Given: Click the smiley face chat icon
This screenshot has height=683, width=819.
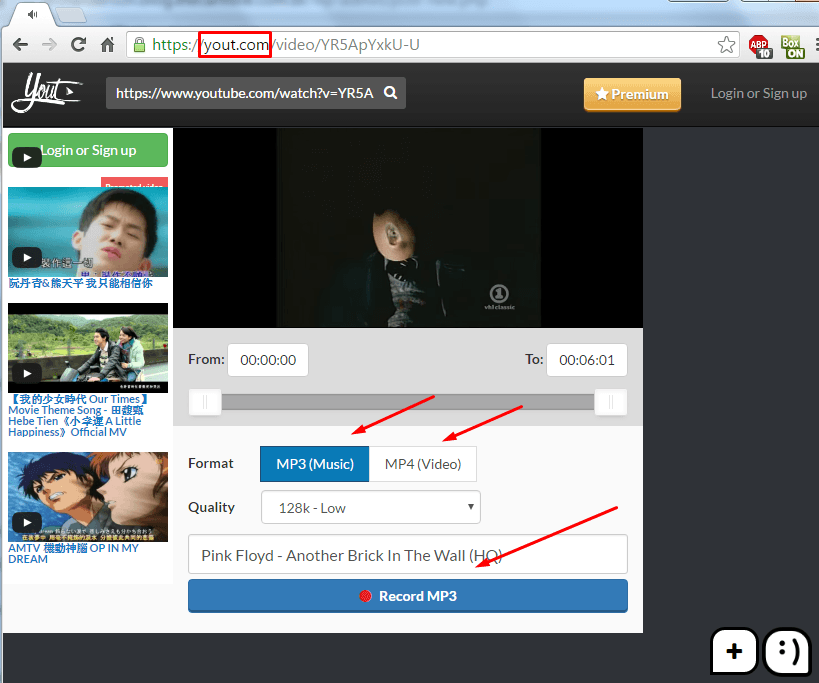Looking at the screenshot, I should point(788,651).
